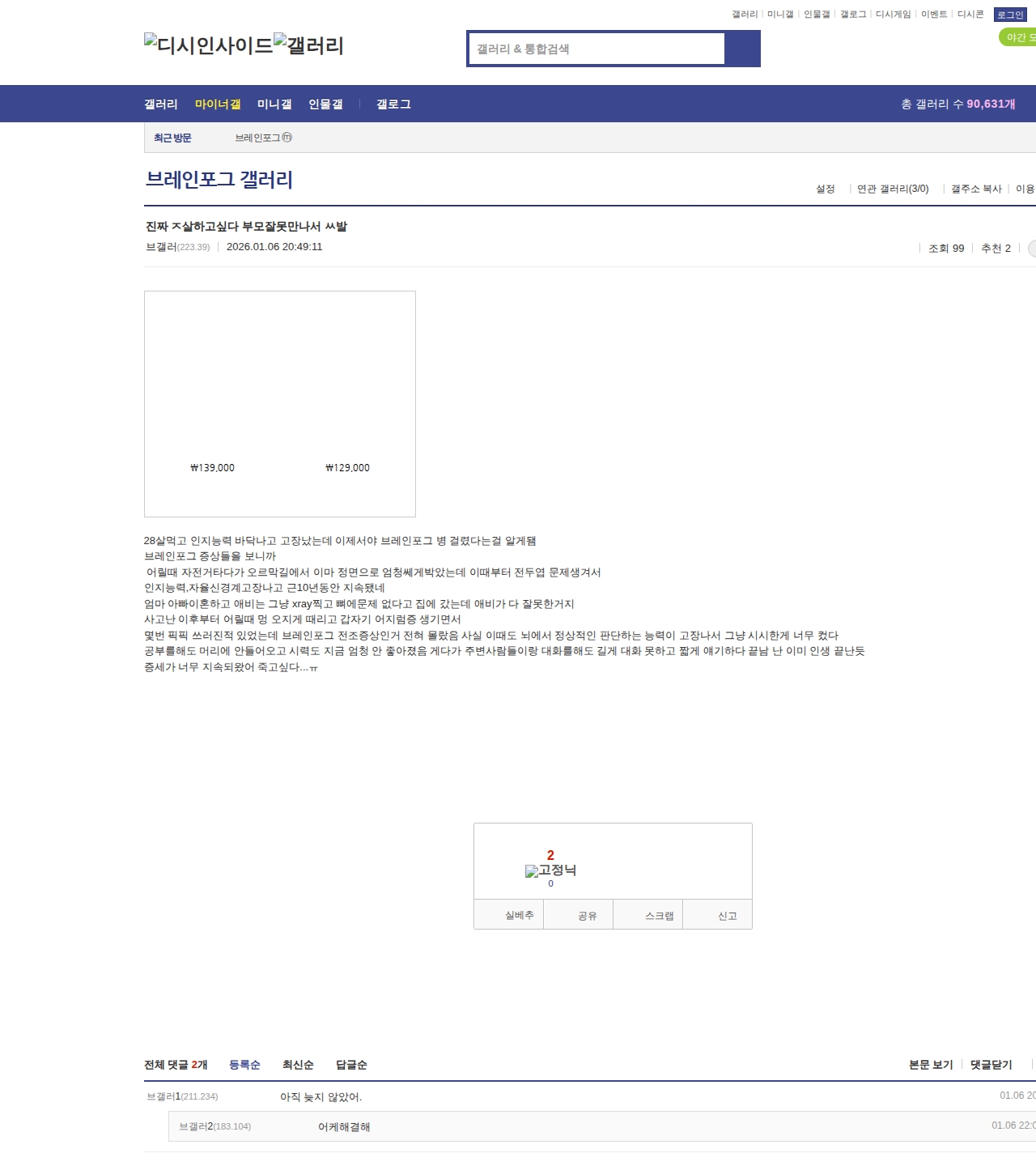Toggle 본문 보기 in comment header
Image resolution: width=1036 pixels, height=1166 pixels.
[931, 1065]
